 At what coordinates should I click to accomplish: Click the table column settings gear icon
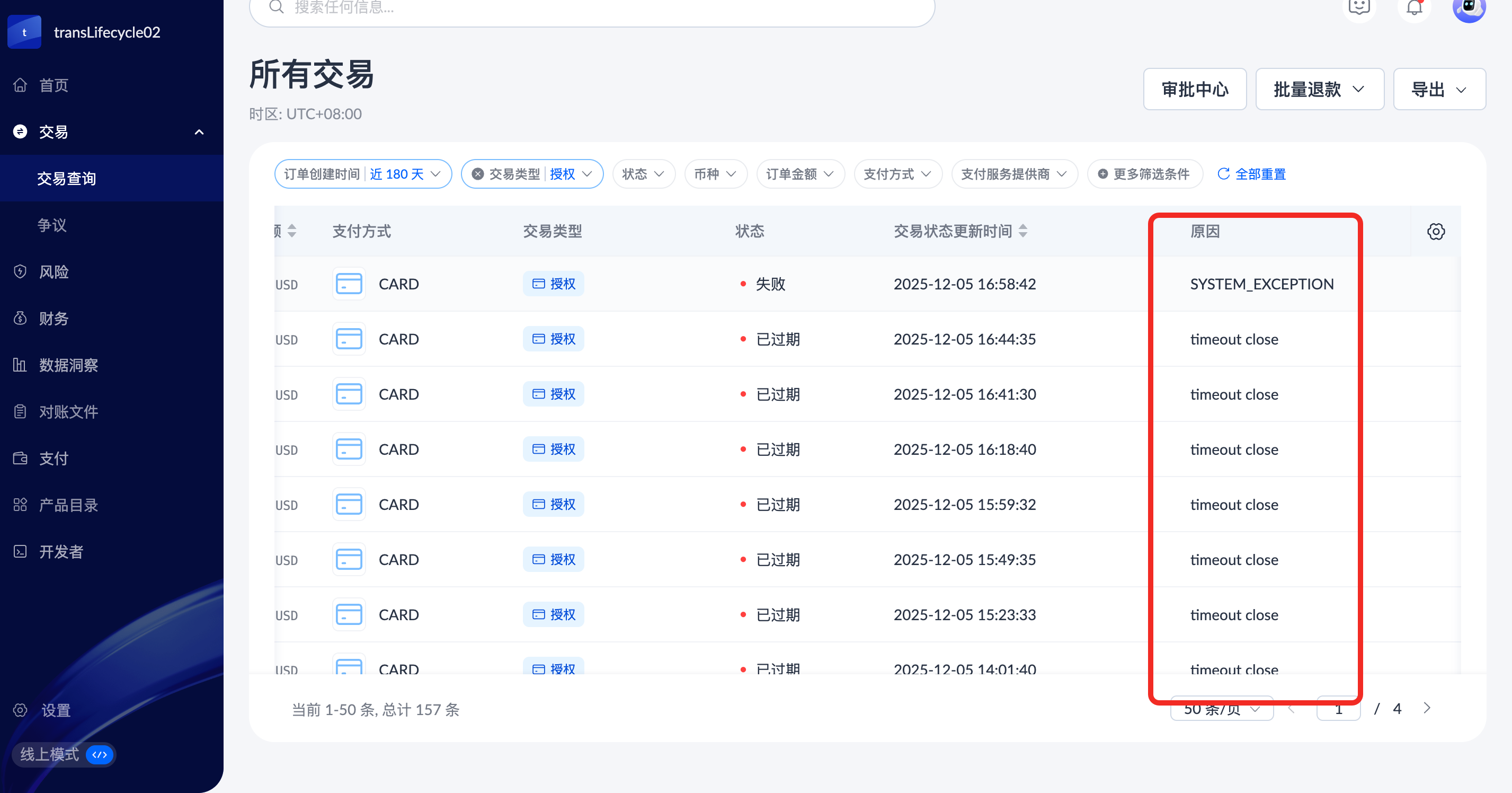pos(1435,232)
